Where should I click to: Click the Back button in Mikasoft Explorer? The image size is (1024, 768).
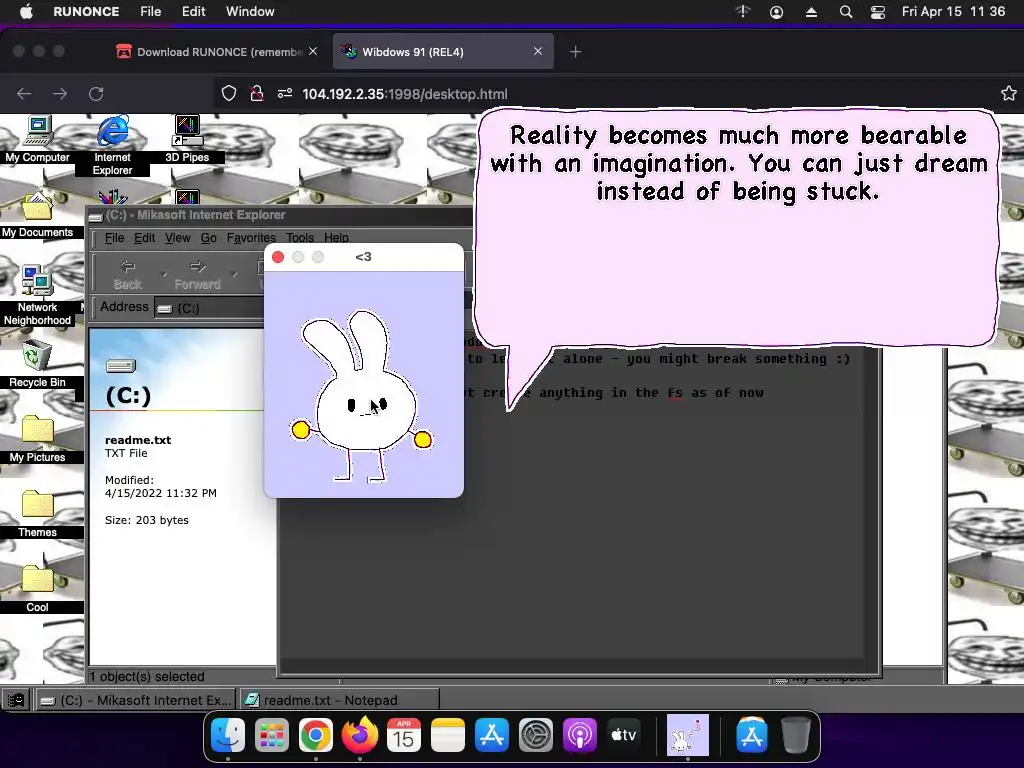pos(127,275)
